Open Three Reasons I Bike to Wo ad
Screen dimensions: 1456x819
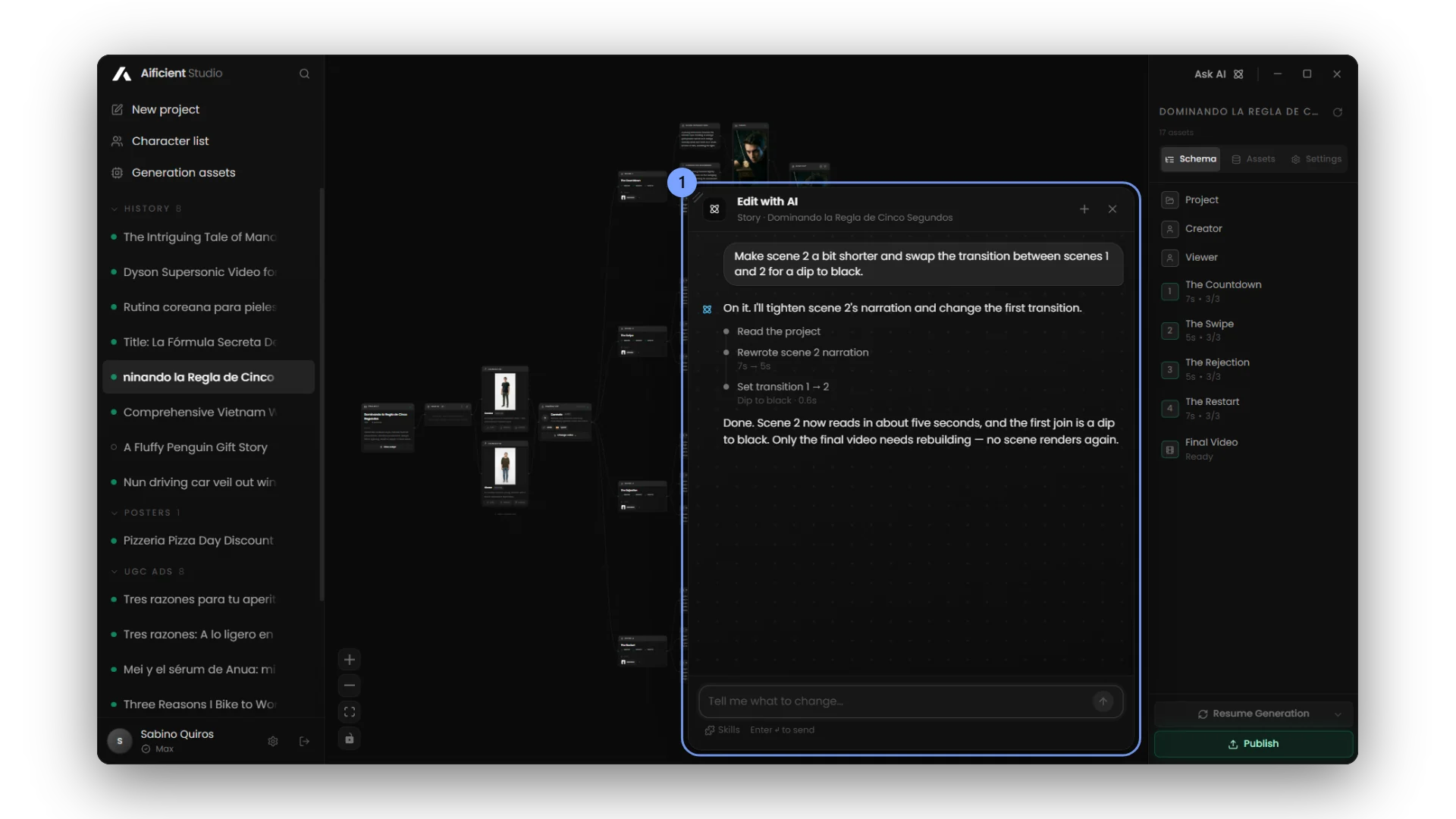coord(209,704)
